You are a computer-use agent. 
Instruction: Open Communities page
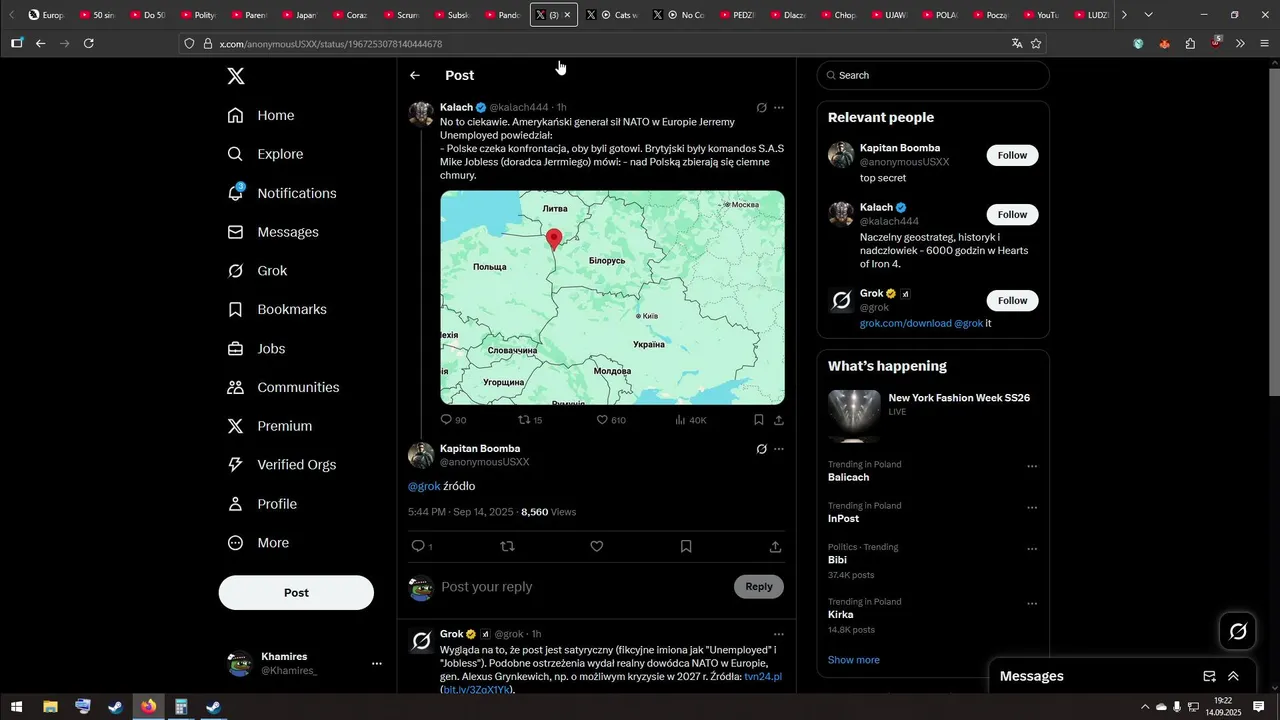283,387
